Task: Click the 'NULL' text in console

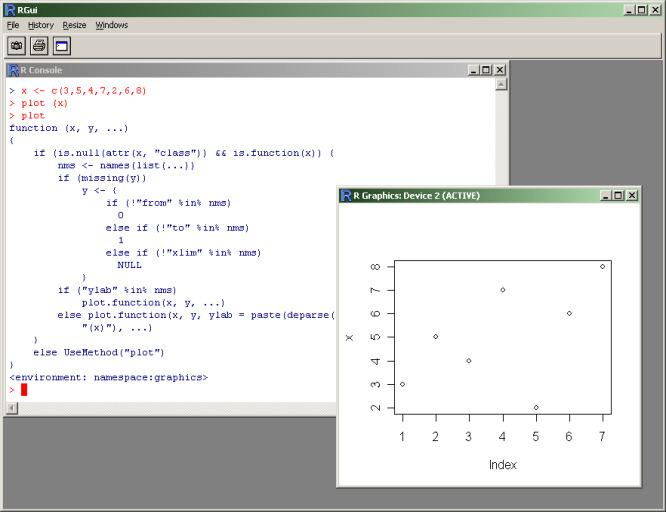Action: click(x=129, y=265)
